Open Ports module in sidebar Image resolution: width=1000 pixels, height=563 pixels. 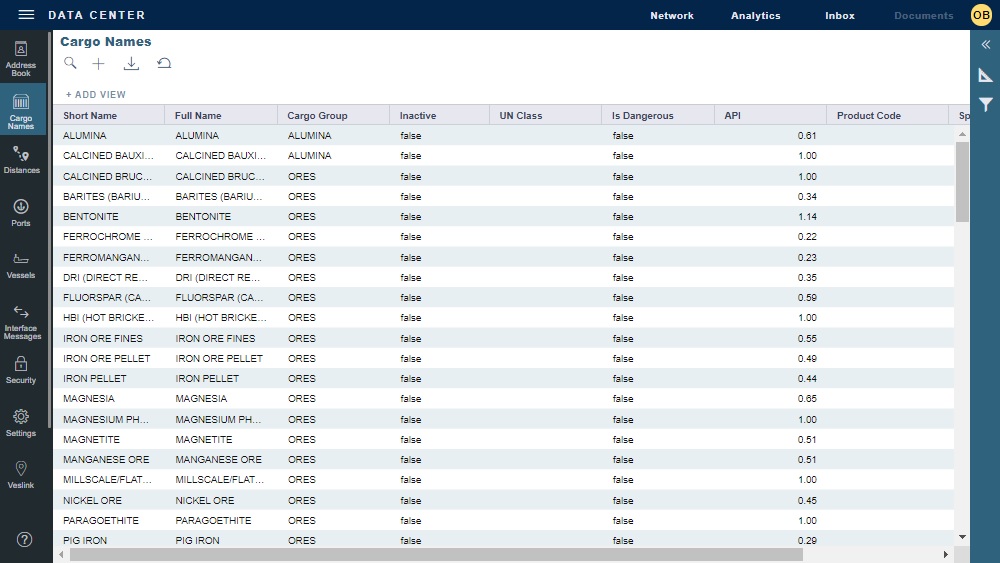click(x=21, y=213)
